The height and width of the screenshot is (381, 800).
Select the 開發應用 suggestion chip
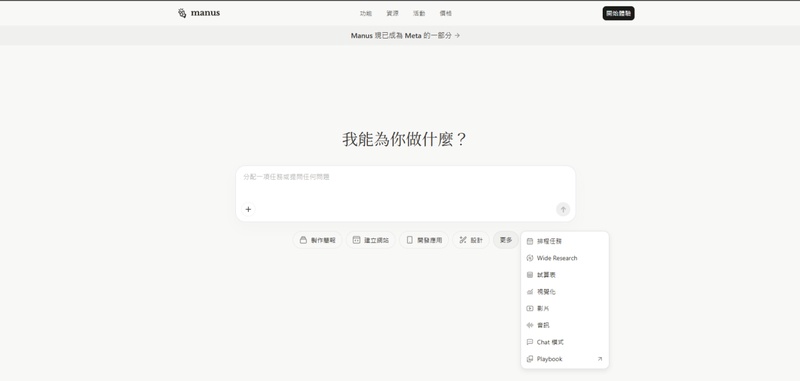click(x=423, y=240)
